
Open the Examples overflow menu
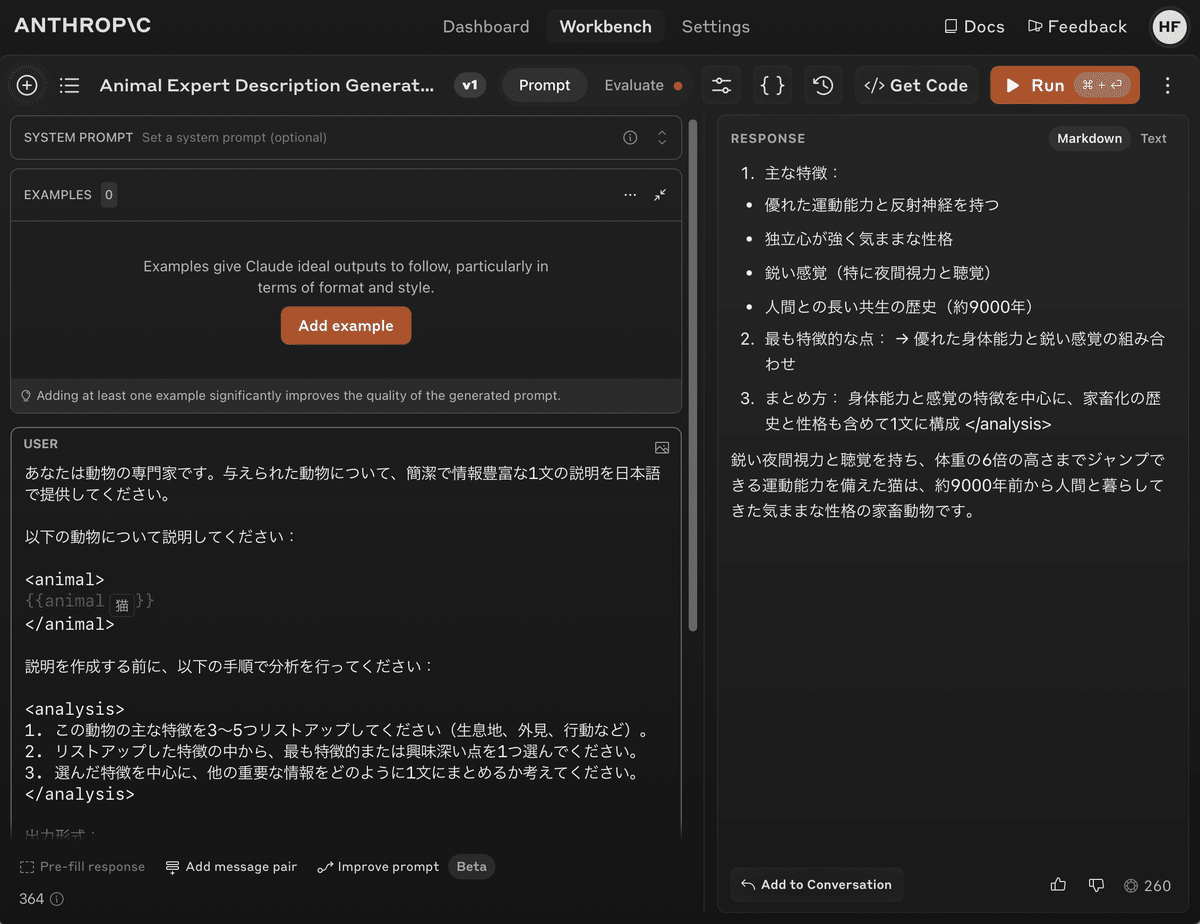(630, 195)
